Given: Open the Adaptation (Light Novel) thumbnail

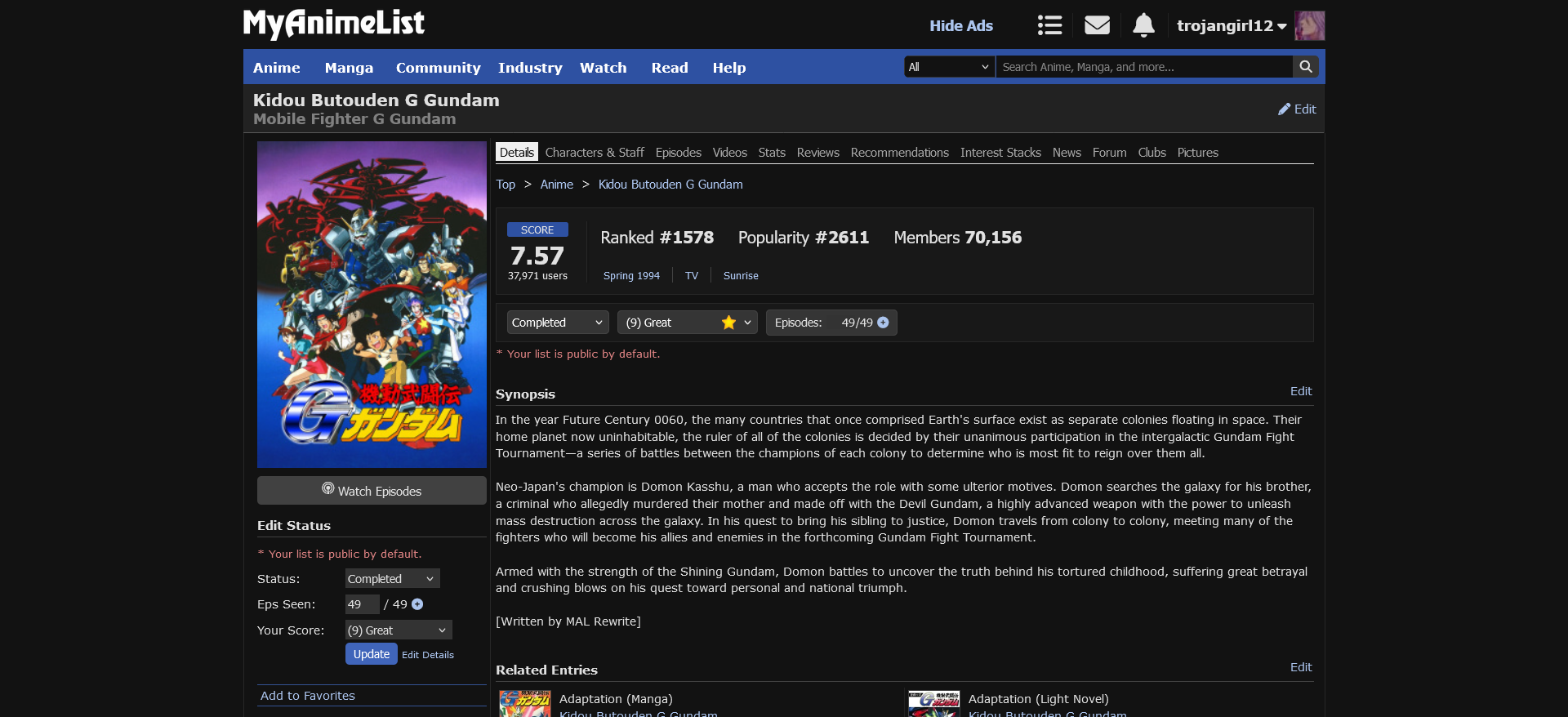Looking at the screenshot, I should click(934, 703).
